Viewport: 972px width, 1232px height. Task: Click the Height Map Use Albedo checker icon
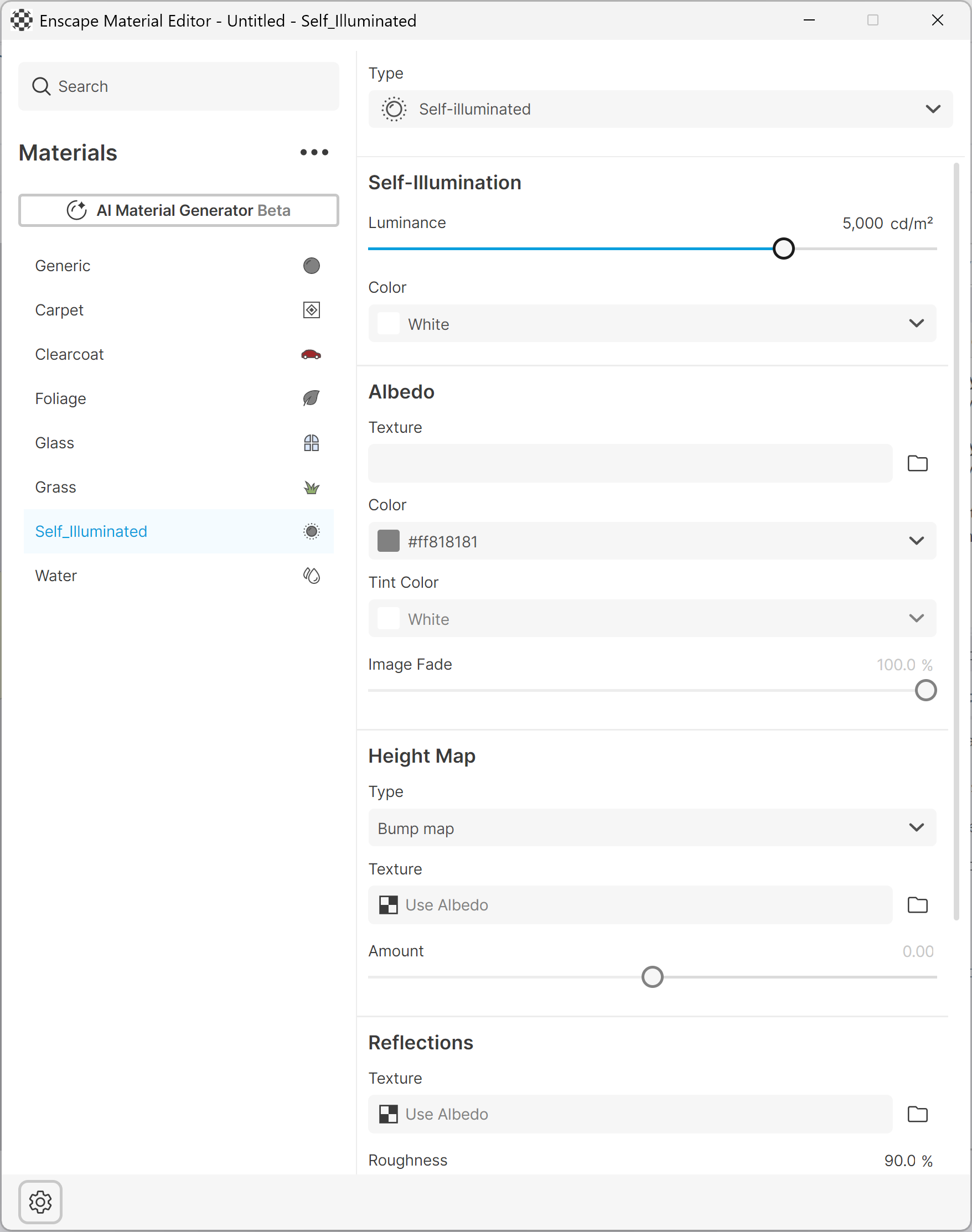point(389,905)
